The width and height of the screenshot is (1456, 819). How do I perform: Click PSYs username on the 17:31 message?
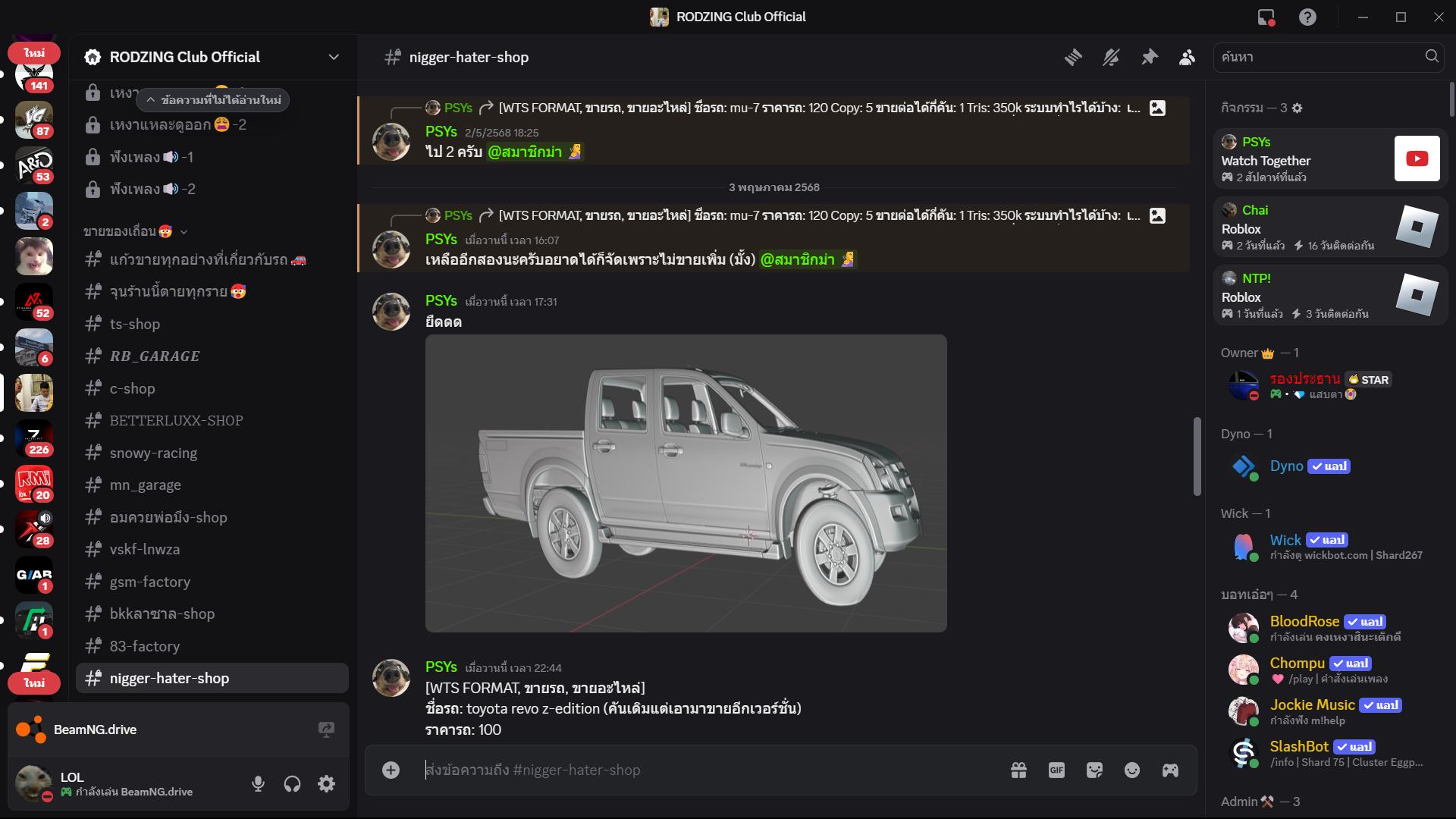click(x=441, y=300)
